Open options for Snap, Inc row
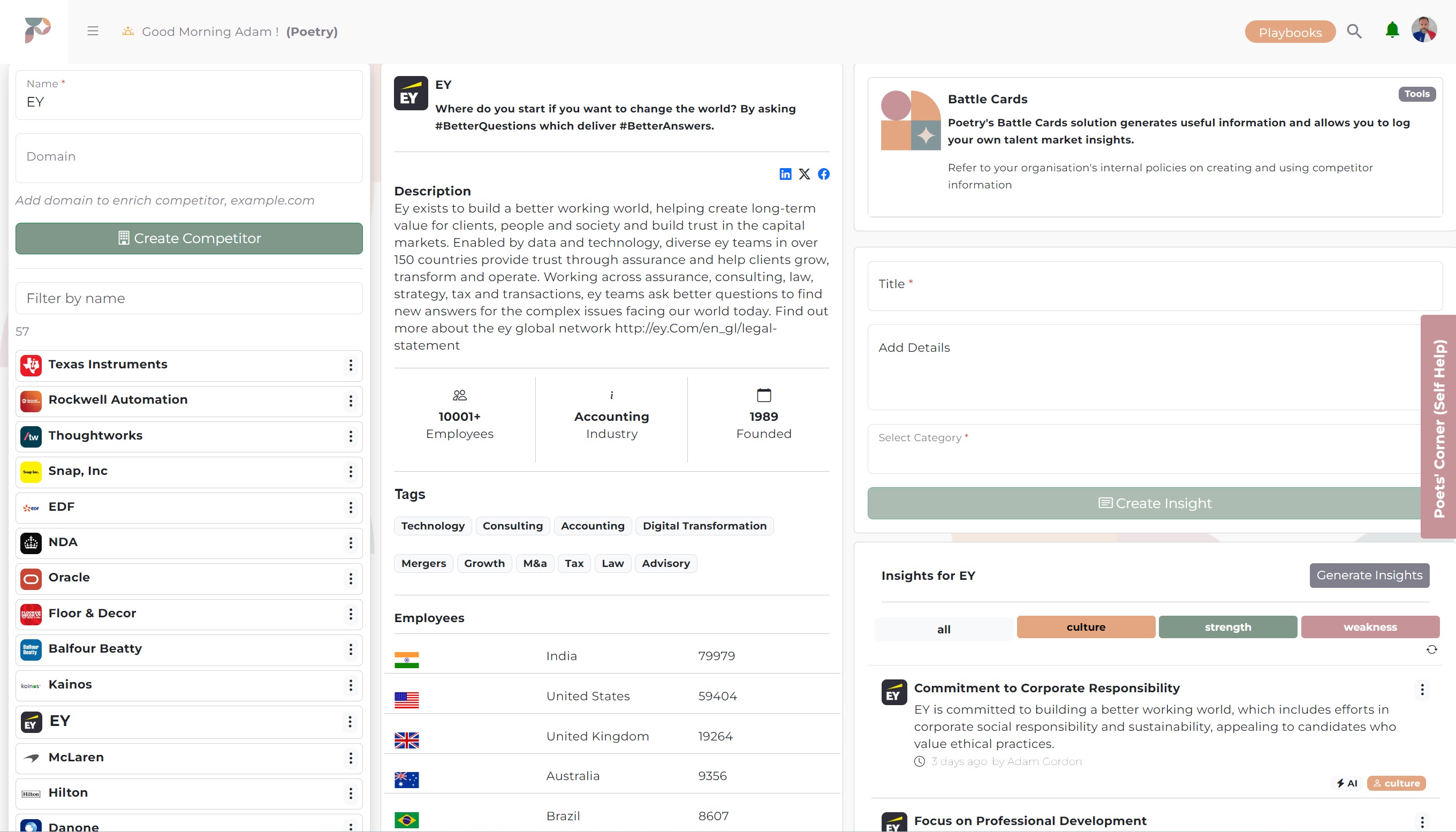This screenshot has width=1456, height=832. [350, 472]
